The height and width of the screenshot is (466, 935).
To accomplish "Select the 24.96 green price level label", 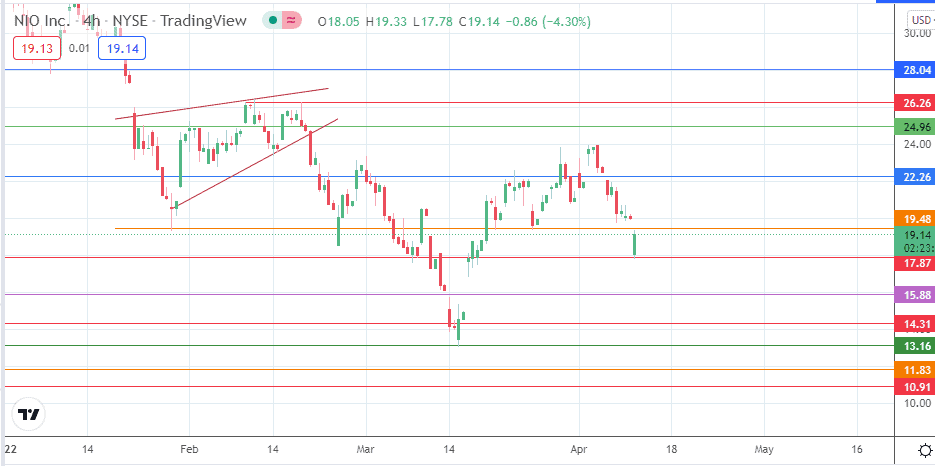I will pos(916,126).
